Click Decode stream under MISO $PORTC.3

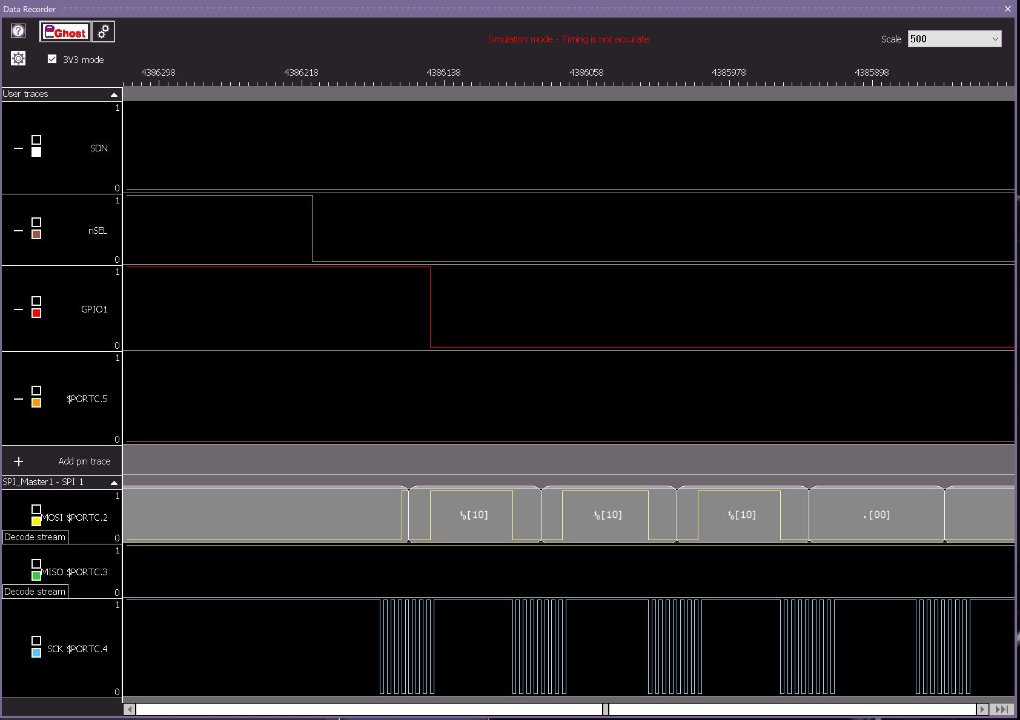point(35,591)
